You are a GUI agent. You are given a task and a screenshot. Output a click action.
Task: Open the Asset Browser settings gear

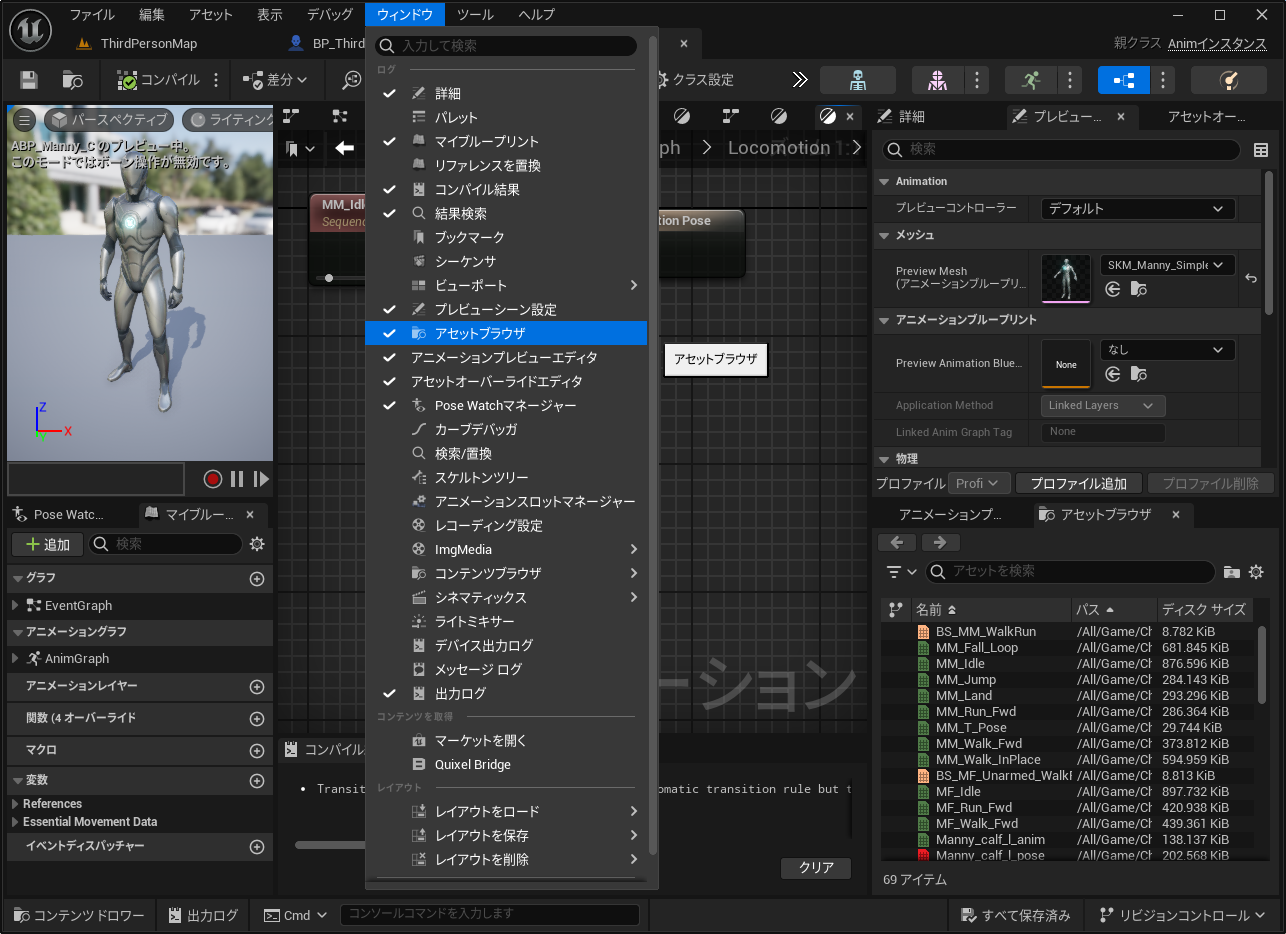point(1257,572)
